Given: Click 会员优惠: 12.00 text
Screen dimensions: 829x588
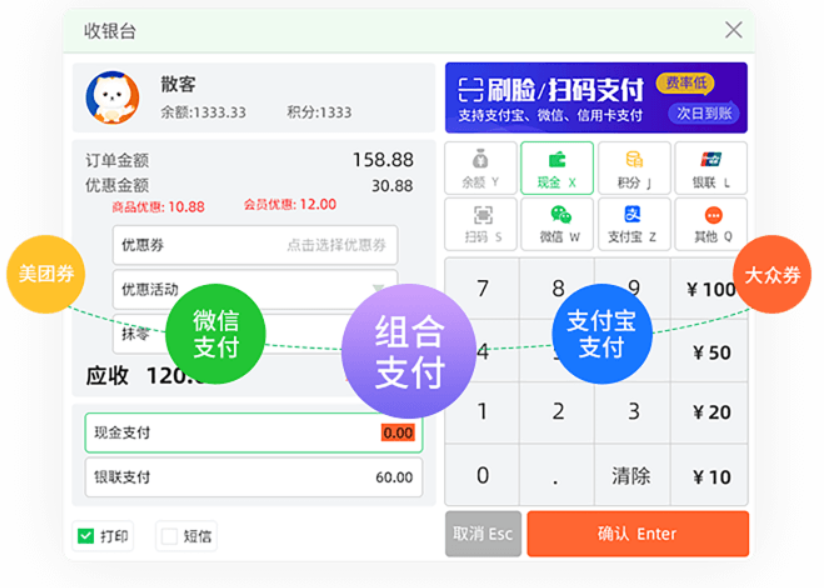Looking at the screenshot, I should coord(290,205).
